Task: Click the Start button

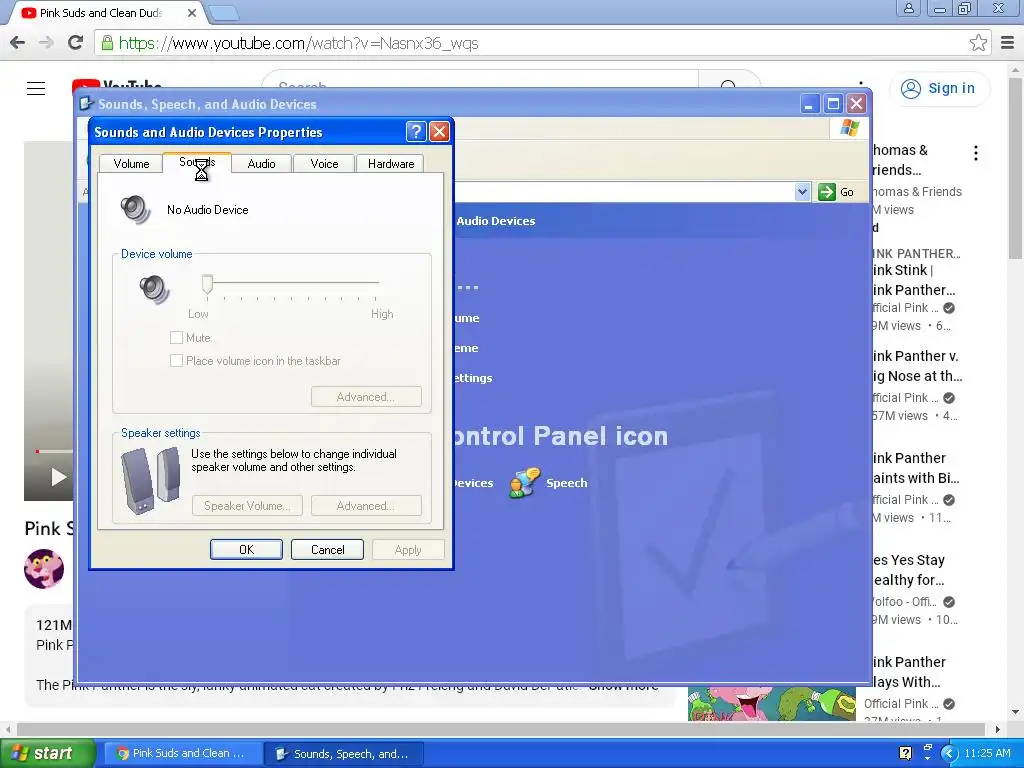Action: pyautogui.click(x=47, y=753)
